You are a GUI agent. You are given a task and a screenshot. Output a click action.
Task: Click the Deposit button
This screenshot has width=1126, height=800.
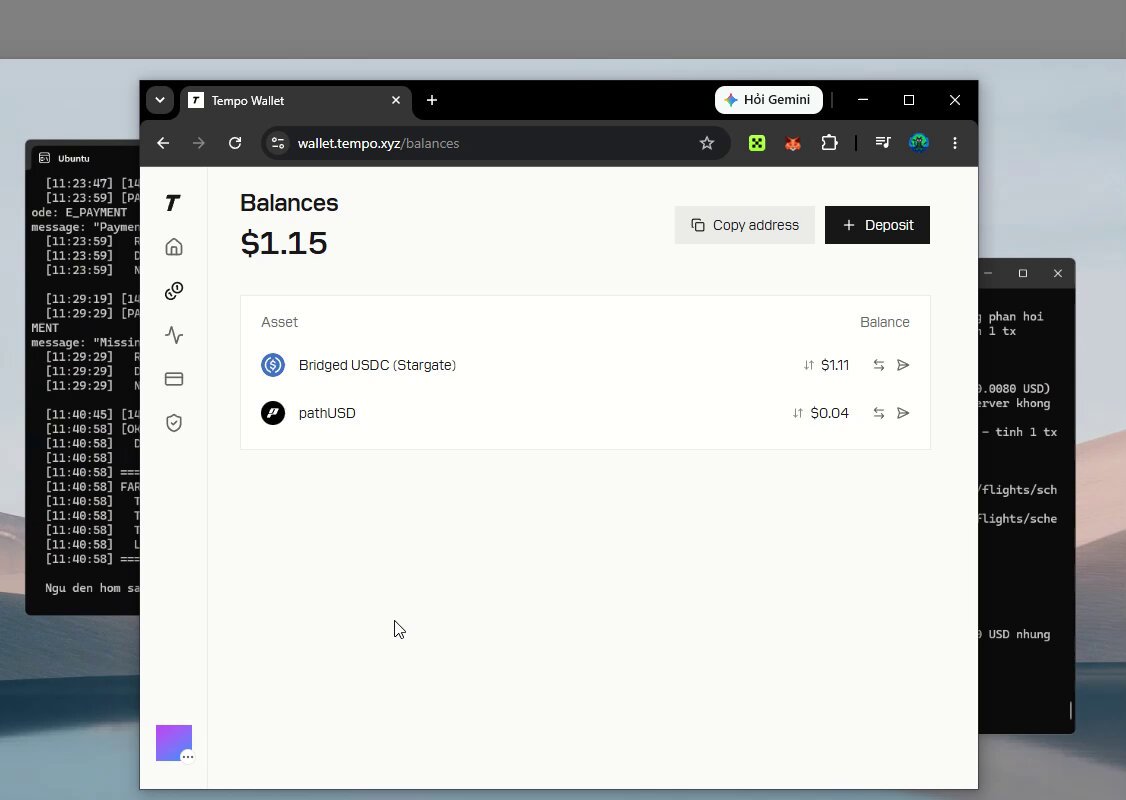(x=877, y=225)
